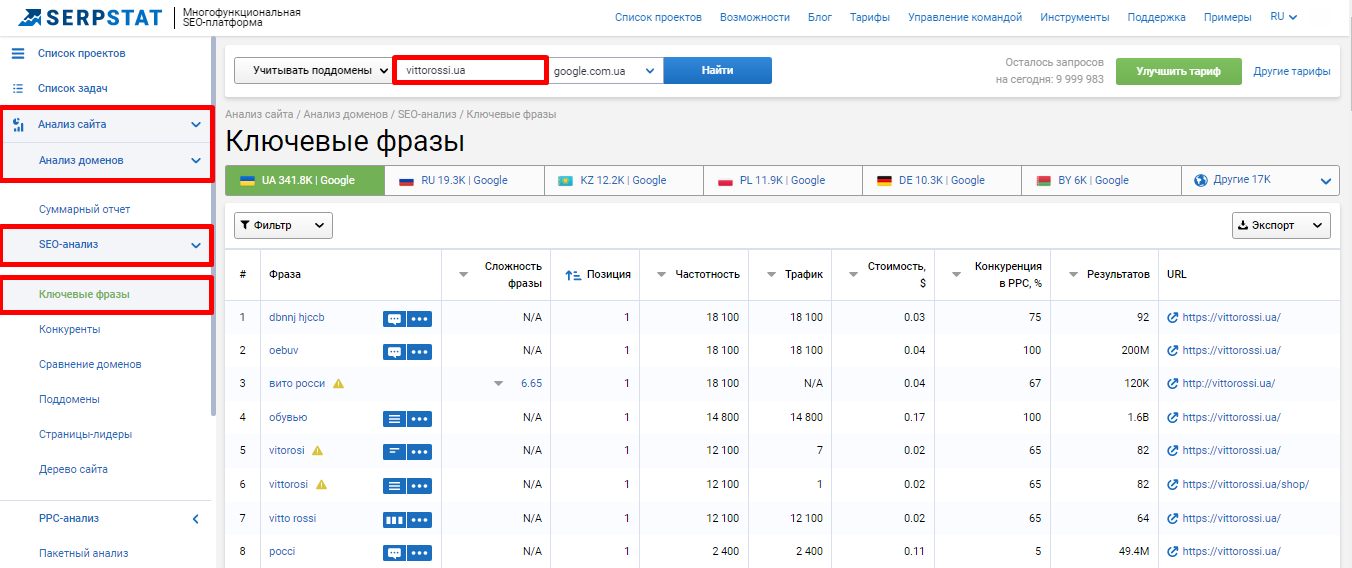Screen dimensions: 1352x568
Task: Open the SERP features icon for vitorosi
Action: coord(394,451)
